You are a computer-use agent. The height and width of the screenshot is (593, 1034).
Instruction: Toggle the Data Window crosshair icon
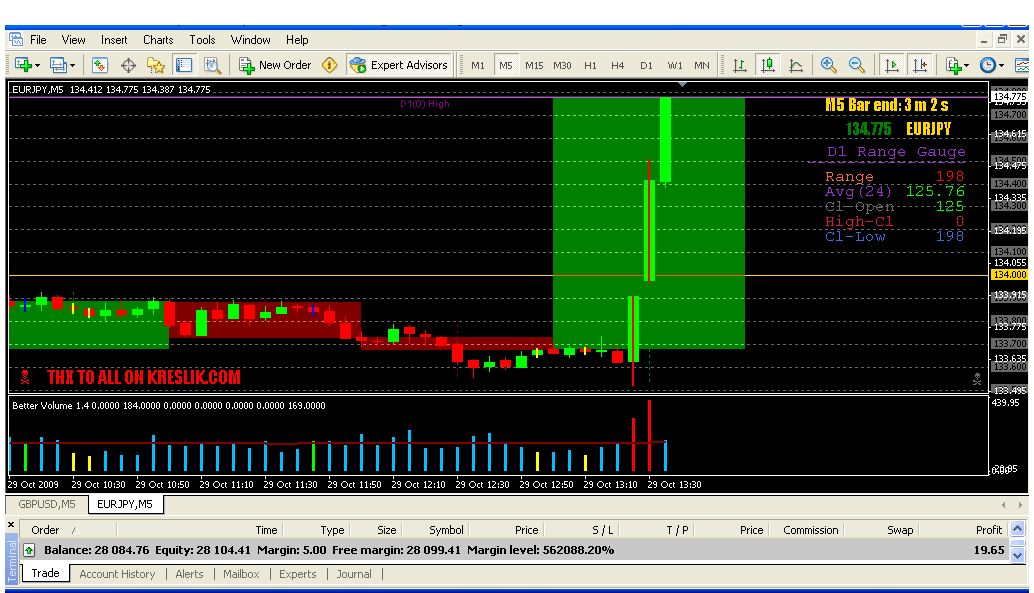[x=128, y=65]
